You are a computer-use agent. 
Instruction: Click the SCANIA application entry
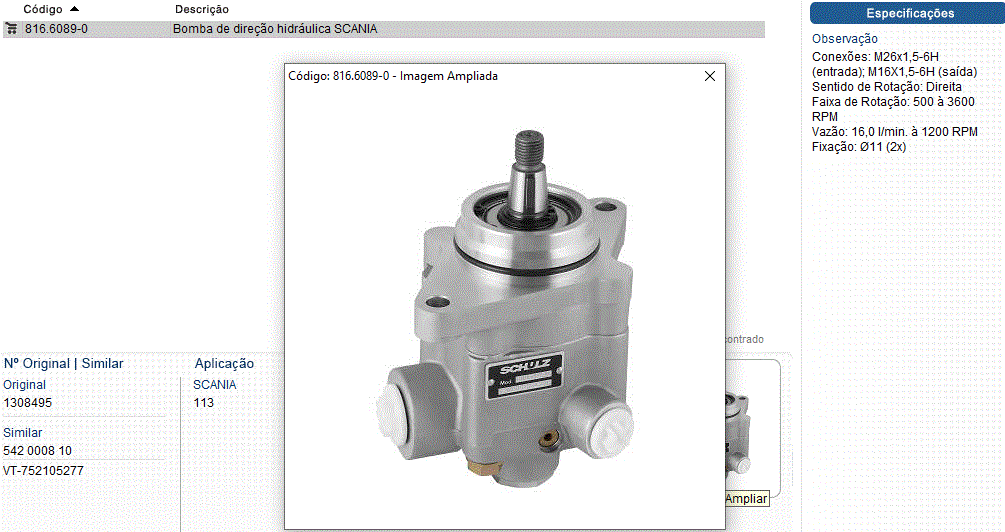pos(214,384)
